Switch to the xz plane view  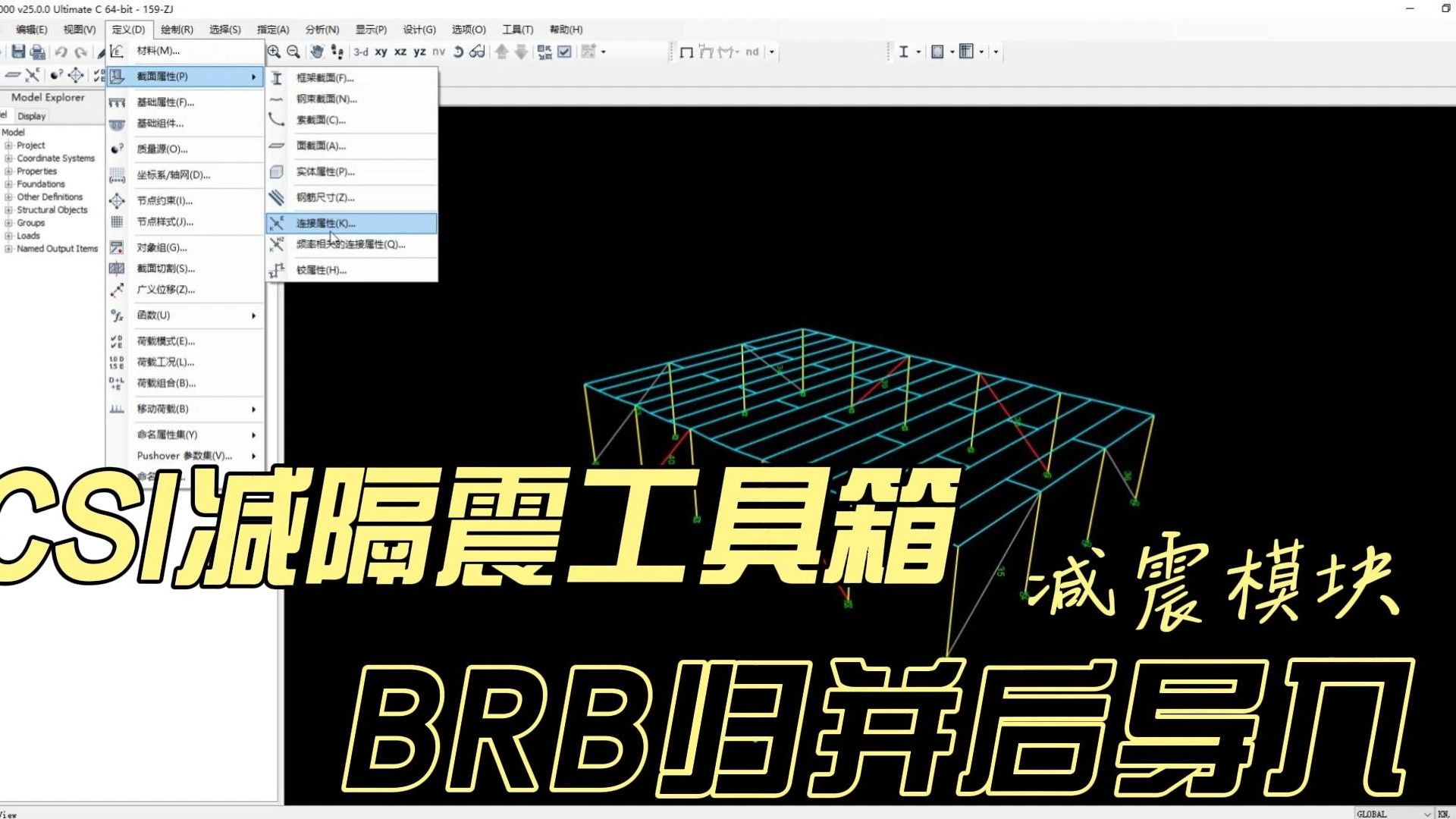coord(400,52)
